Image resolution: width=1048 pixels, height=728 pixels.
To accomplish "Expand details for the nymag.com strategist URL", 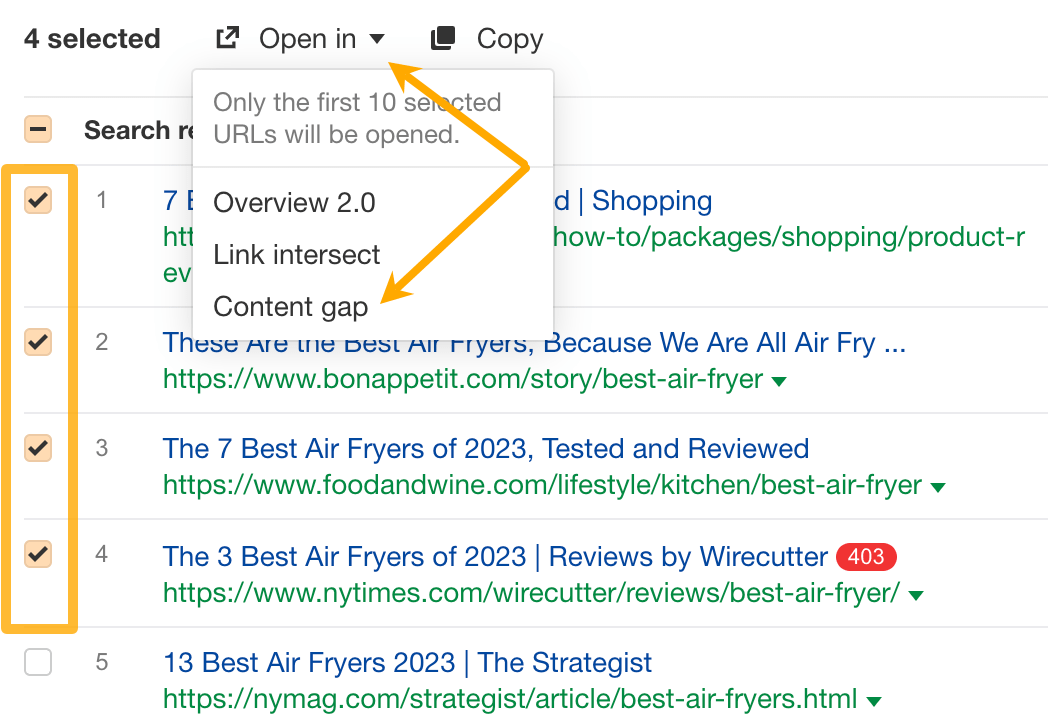I will (x=875, y=700).
